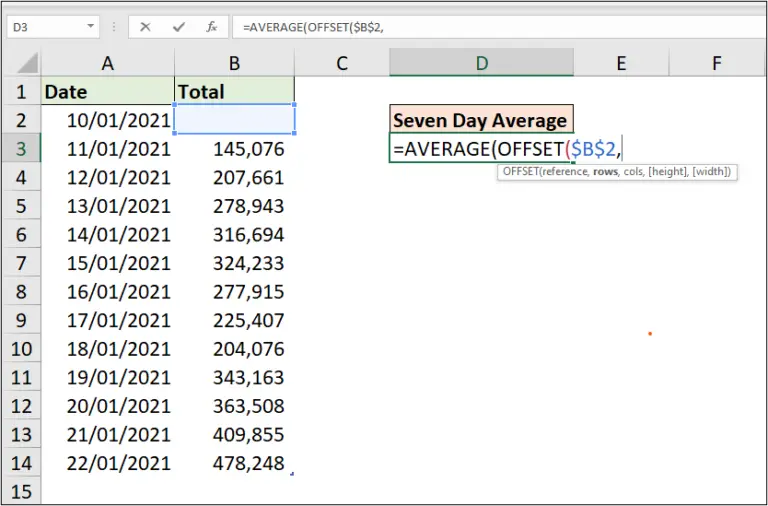Click the value 225,407
768x506 pixels.
pyautogui.click(x=248, y=320)
